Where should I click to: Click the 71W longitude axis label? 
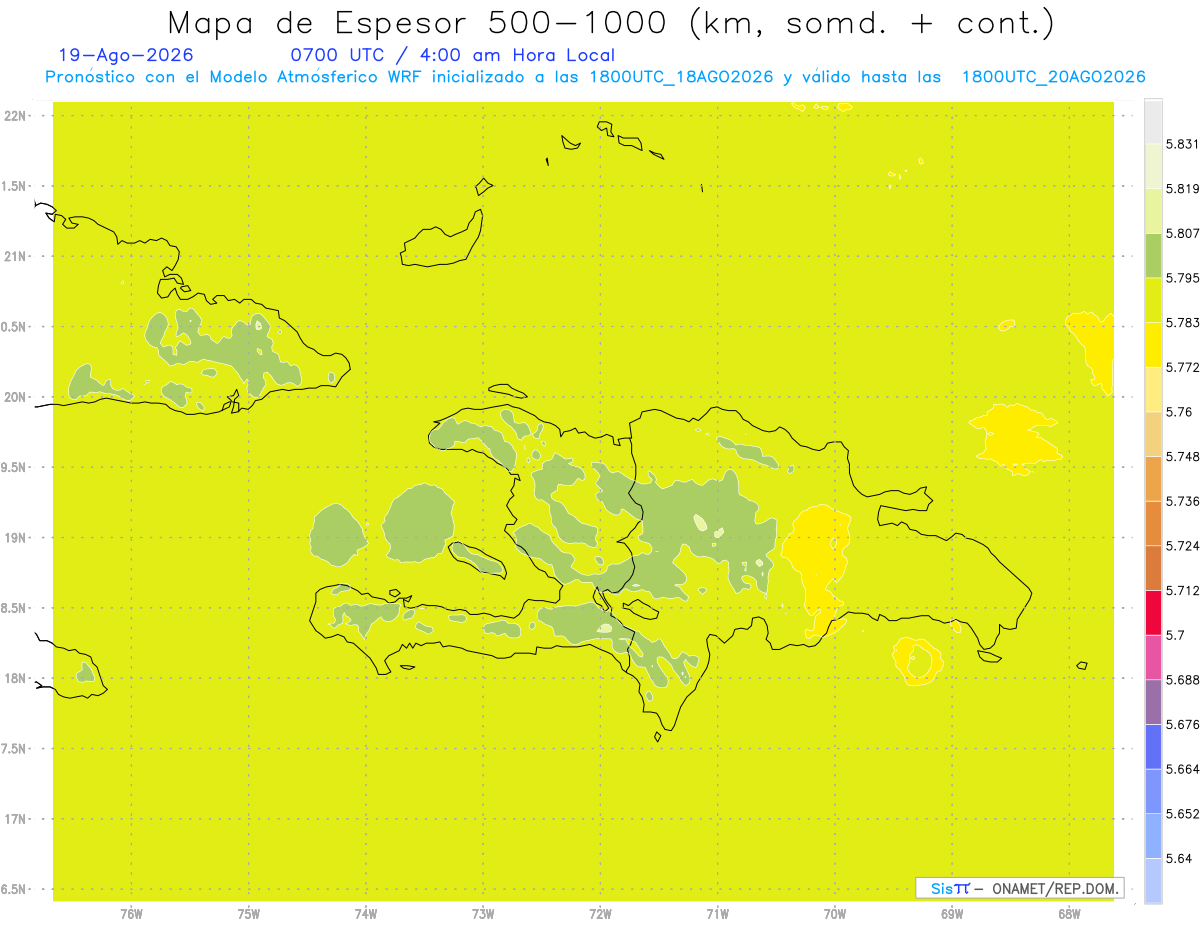[717, 914]
